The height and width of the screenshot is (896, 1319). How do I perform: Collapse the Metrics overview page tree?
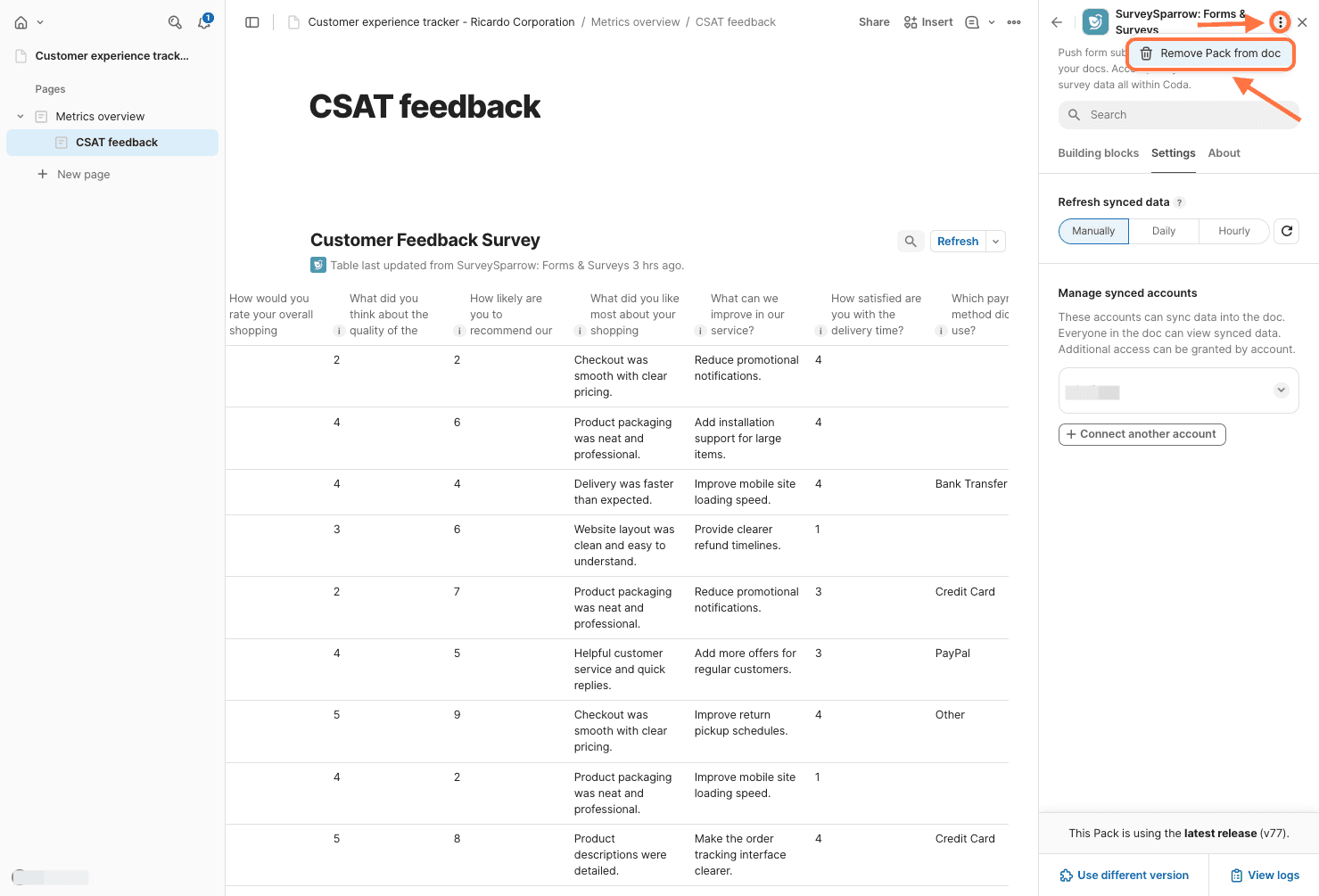(x=21, y=117)
